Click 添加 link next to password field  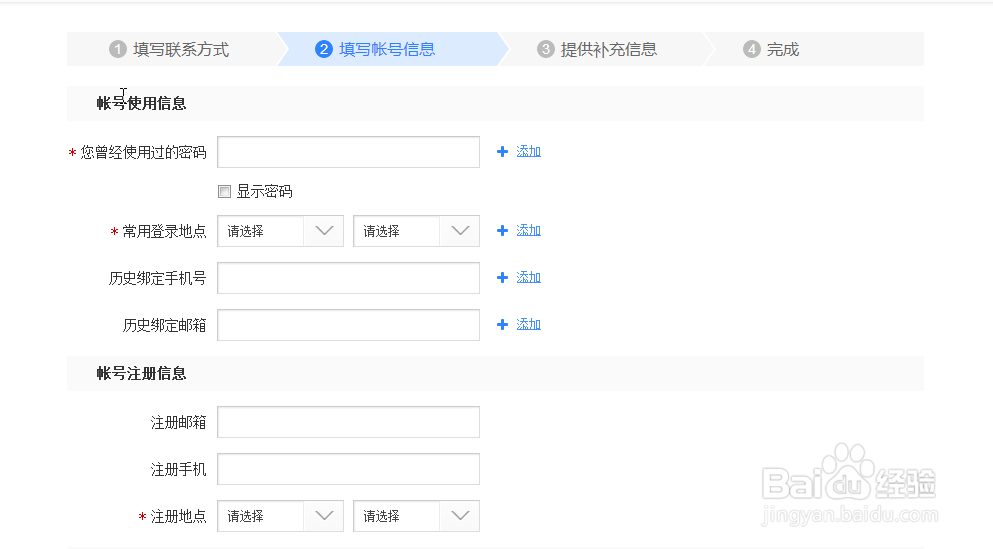528,151
